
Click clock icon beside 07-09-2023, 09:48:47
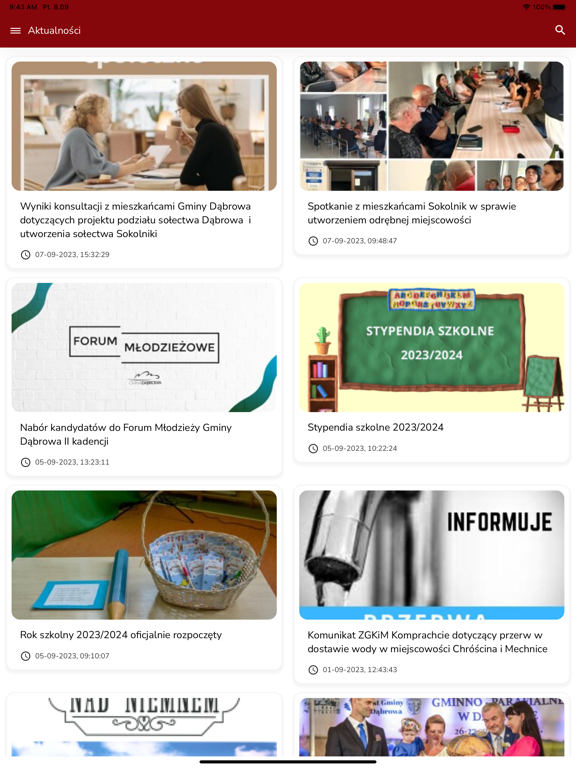[313, 241]
